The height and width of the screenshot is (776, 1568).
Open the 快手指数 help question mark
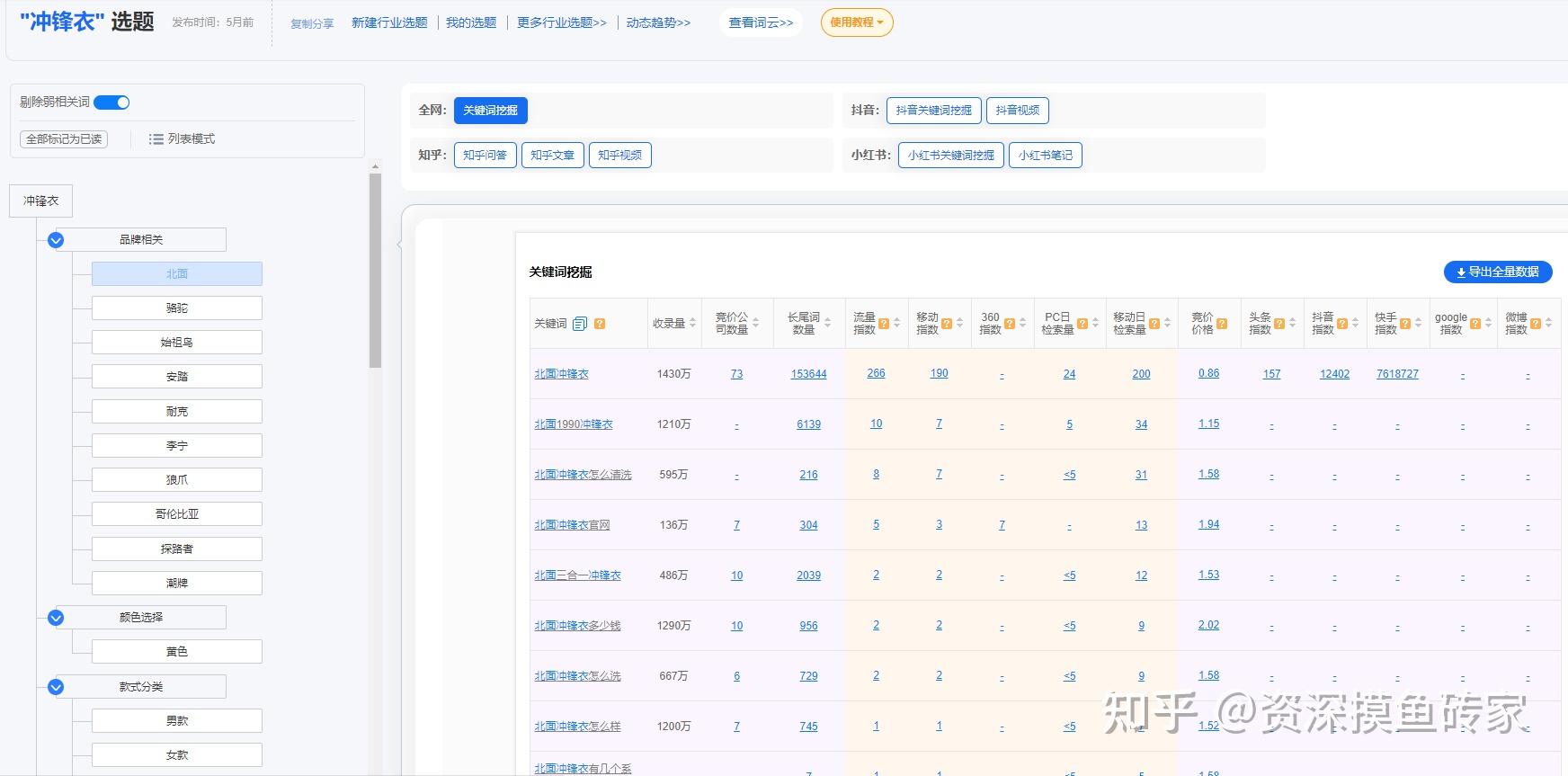click(1405, 324)
